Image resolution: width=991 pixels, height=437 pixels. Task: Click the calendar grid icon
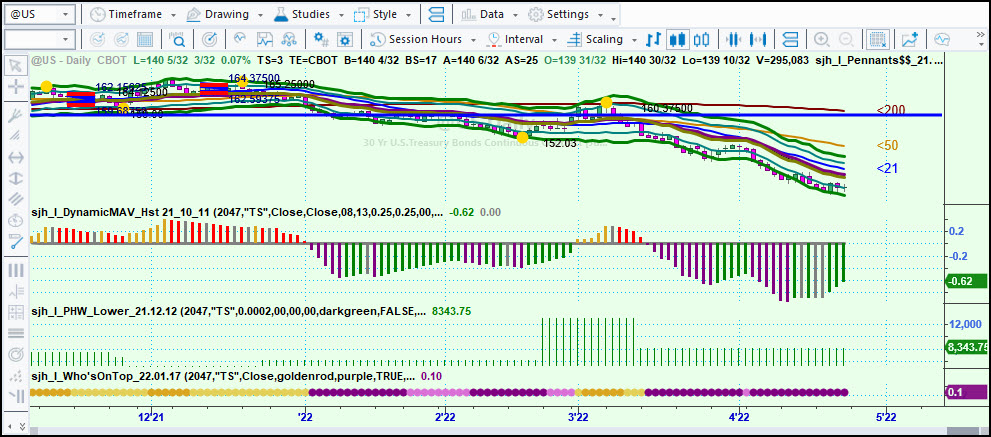click(x=145, y=39)
